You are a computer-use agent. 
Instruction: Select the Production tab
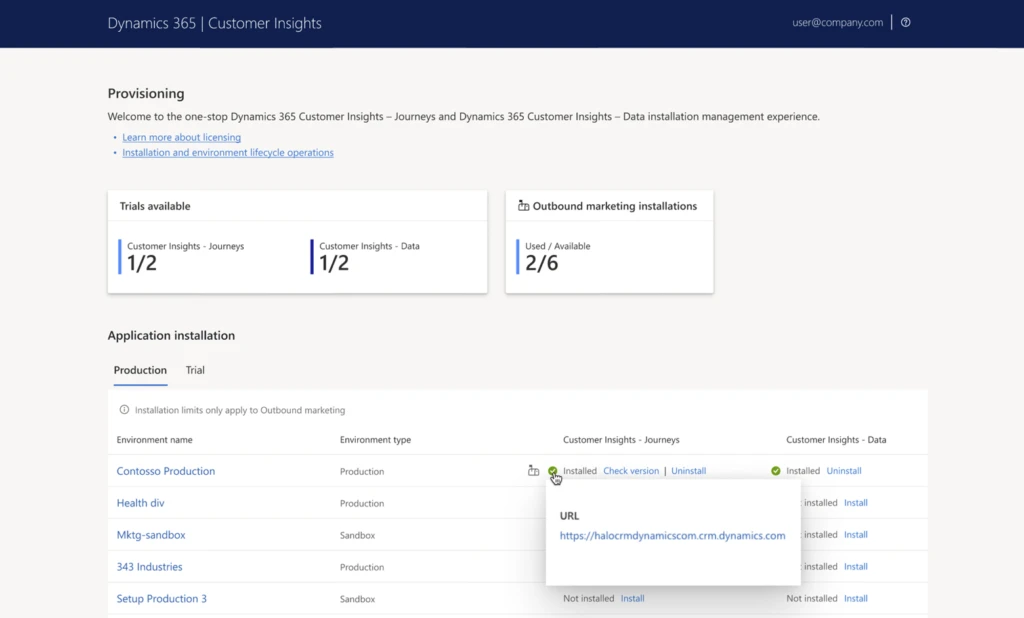[x=140, y=370]
